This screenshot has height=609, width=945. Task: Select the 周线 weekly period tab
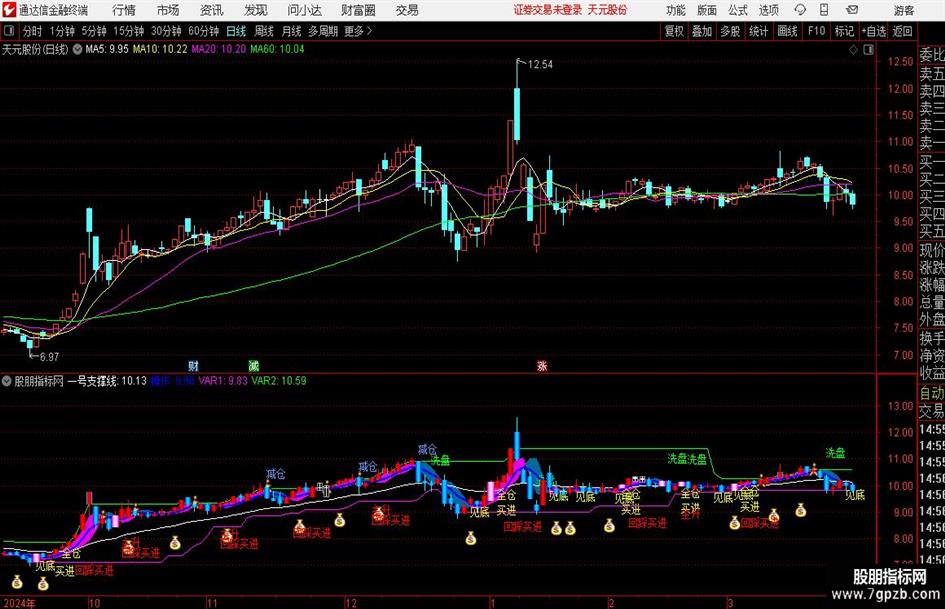(264, 31)
